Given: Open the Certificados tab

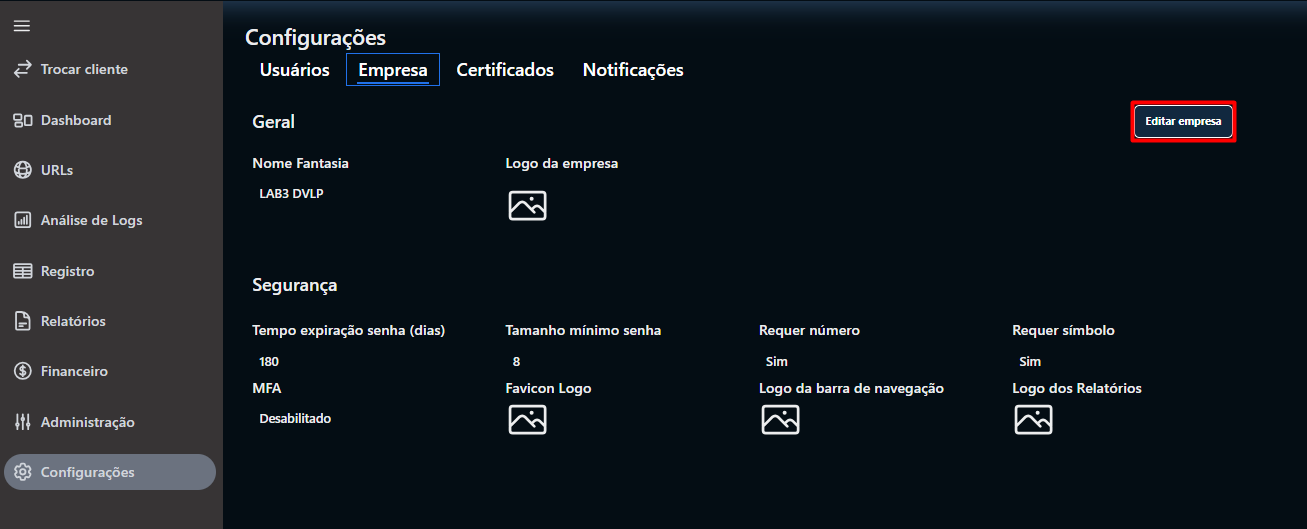Looking at the screenshot, I should pyautogui.click(x=505, y=70).
